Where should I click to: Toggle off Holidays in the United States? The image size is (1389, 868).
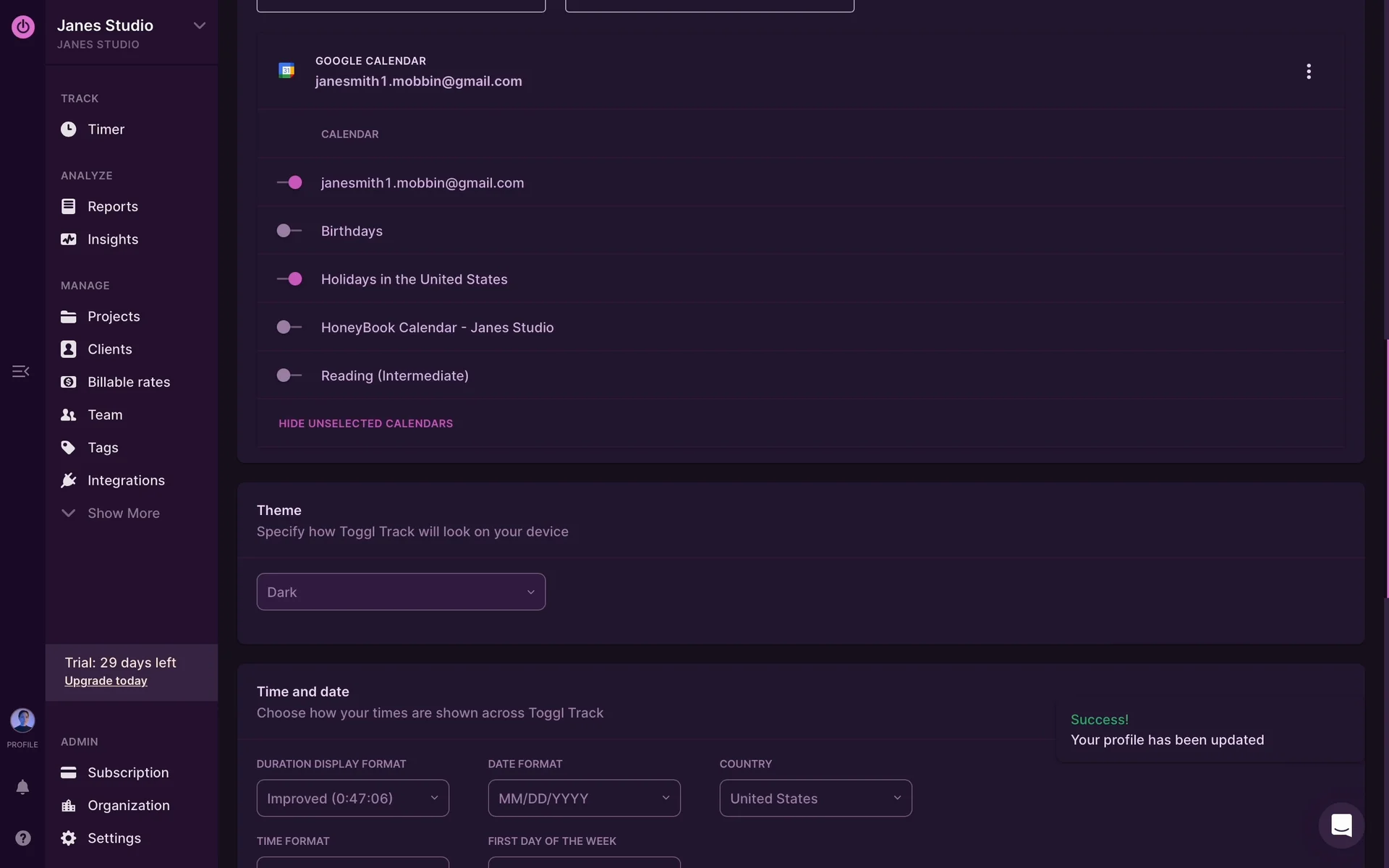tap(289, 279)
